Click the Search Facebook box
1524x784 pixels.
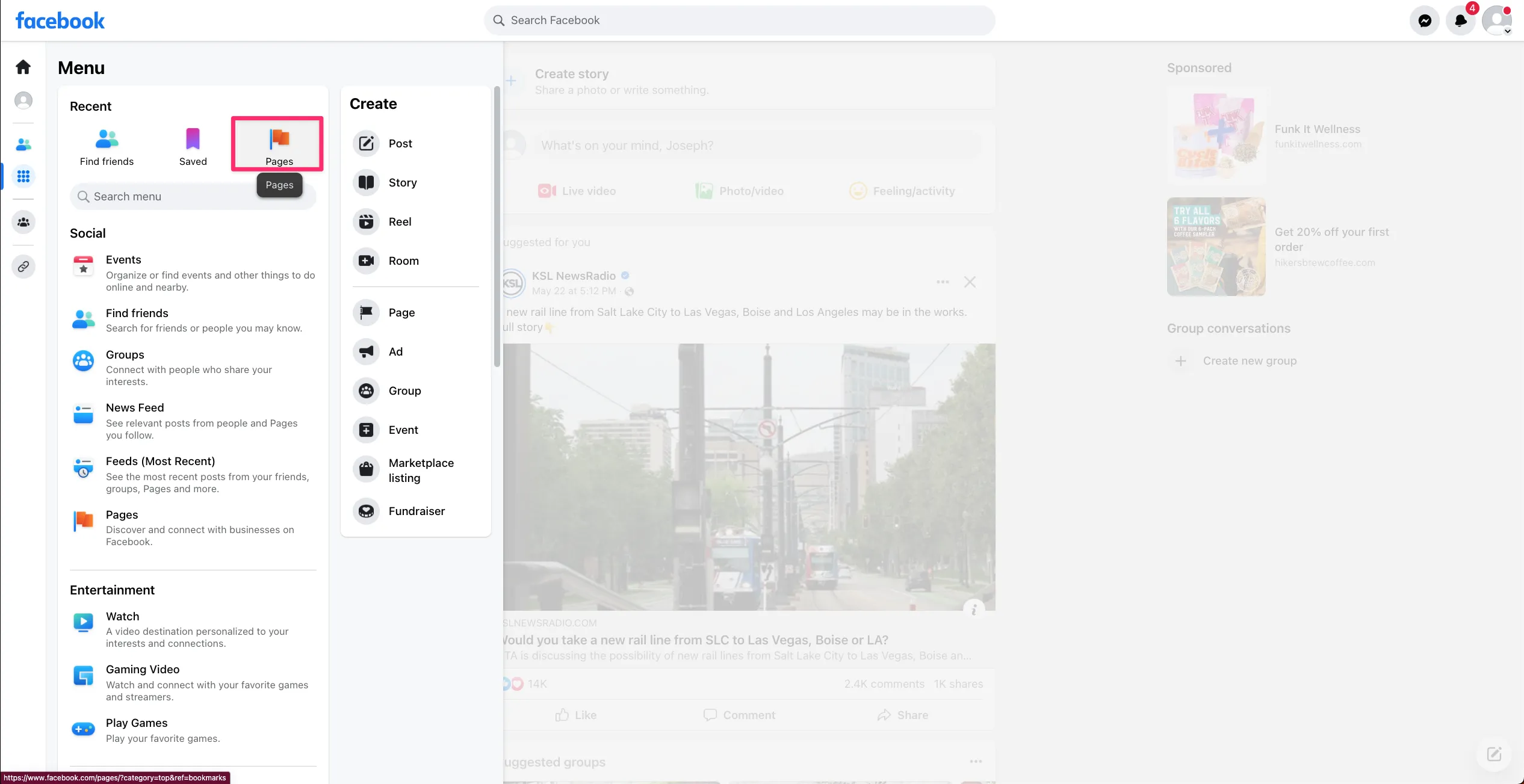pos(739,20)
